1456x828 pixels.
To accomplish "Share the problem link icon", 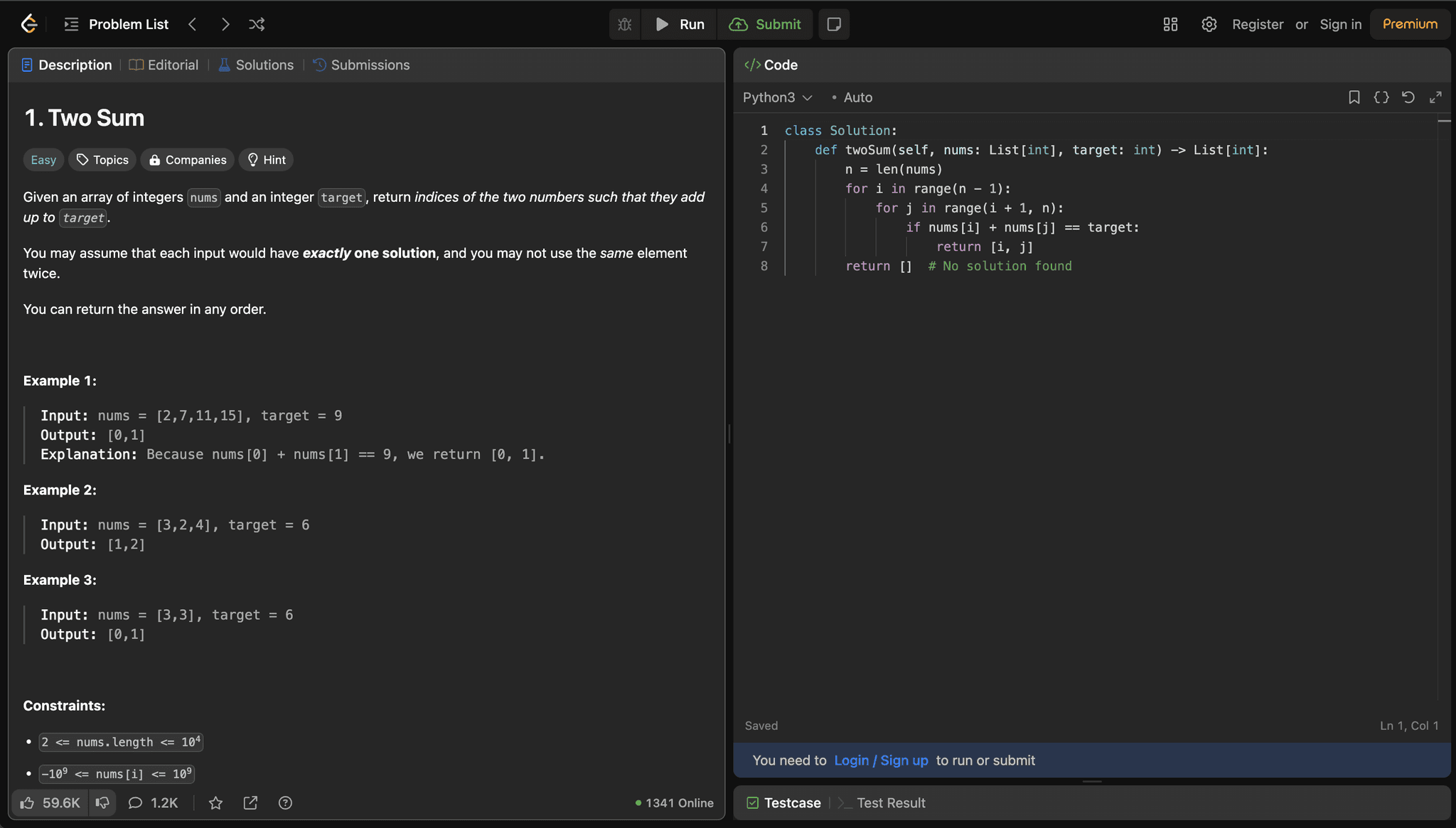I will coord(250,802).
